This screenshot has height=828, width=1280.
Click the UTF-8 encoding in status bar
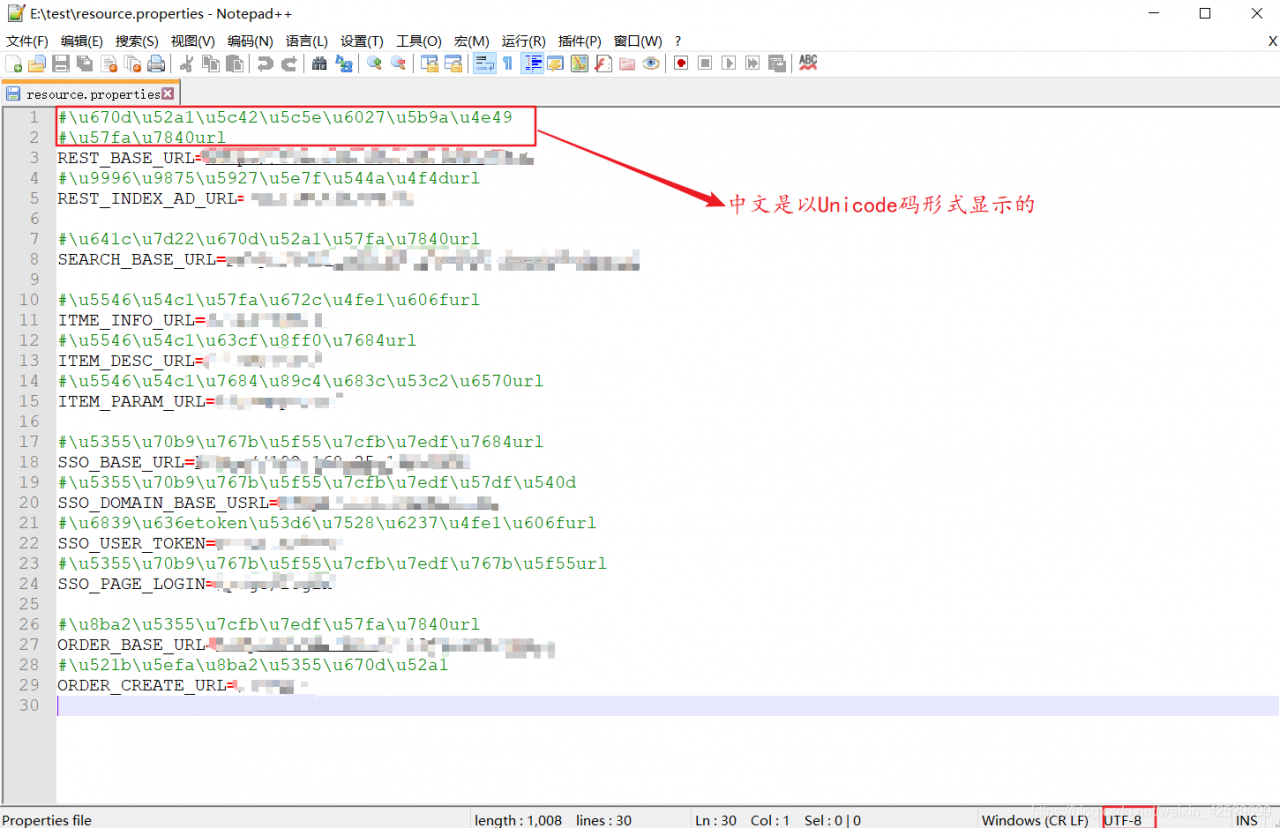click(x=1123, y=820)
